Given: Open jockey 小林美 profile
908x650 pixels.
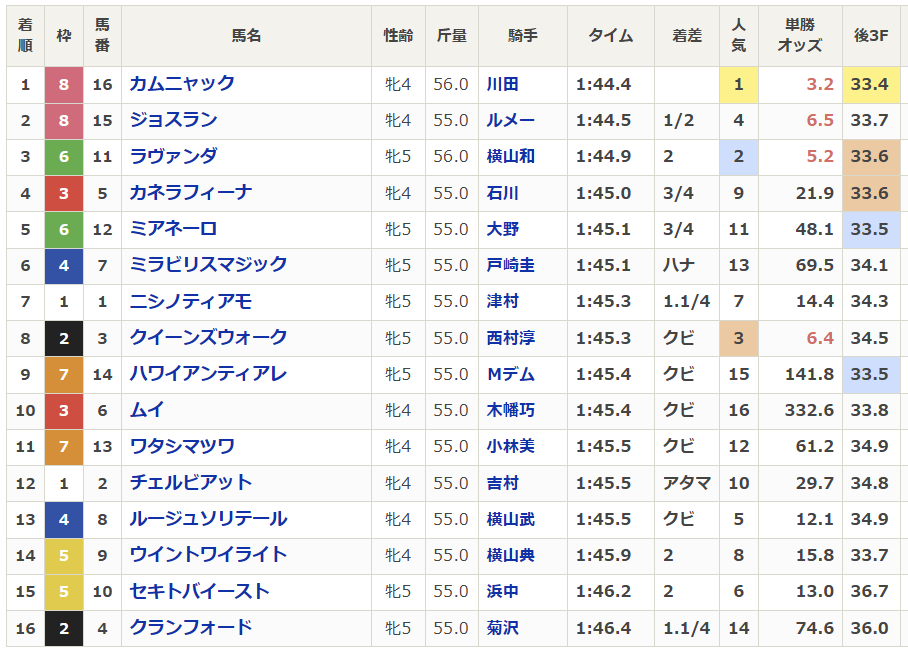Looking at the screenshot, I should point(510,447).
